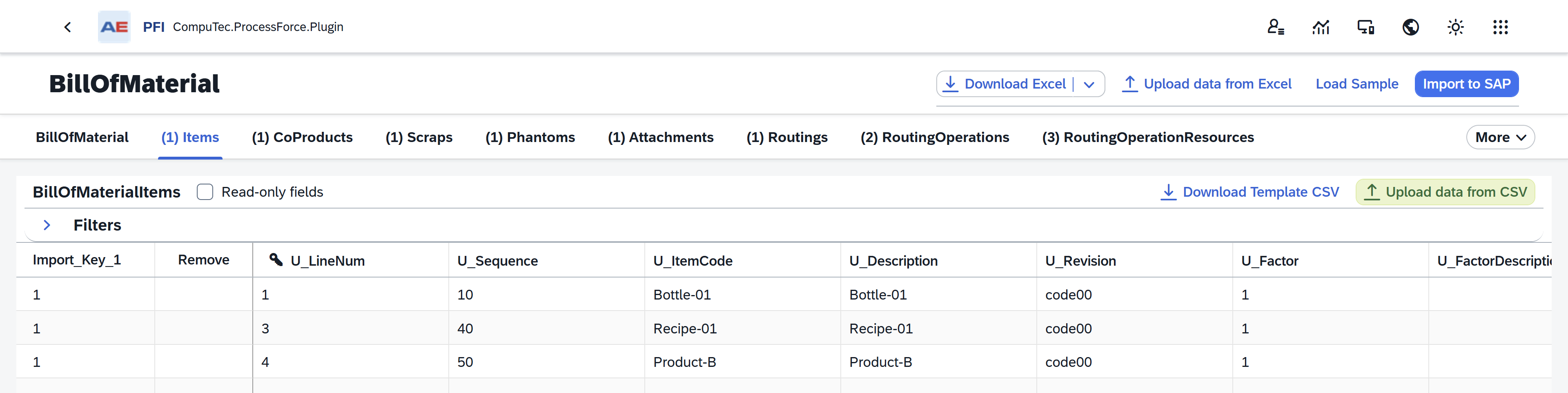Open the (1) CoProducts tab

point(303,138)
